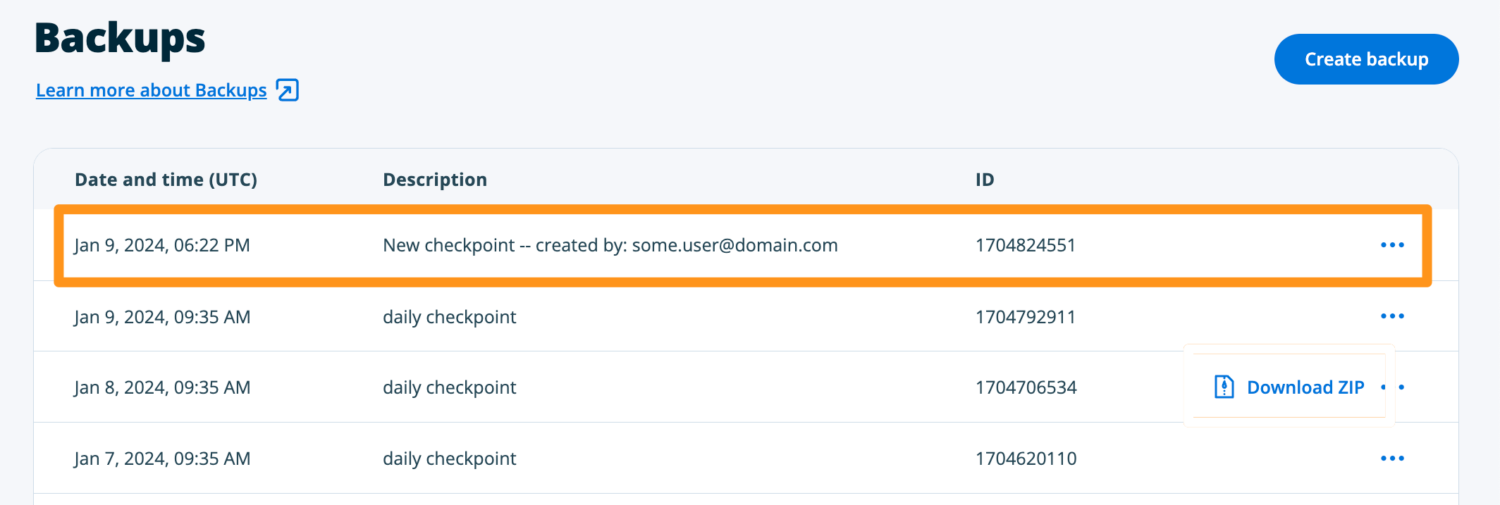The image size is (1500, 505).
Task: Click the ID column header
Action: coord(985,180)
